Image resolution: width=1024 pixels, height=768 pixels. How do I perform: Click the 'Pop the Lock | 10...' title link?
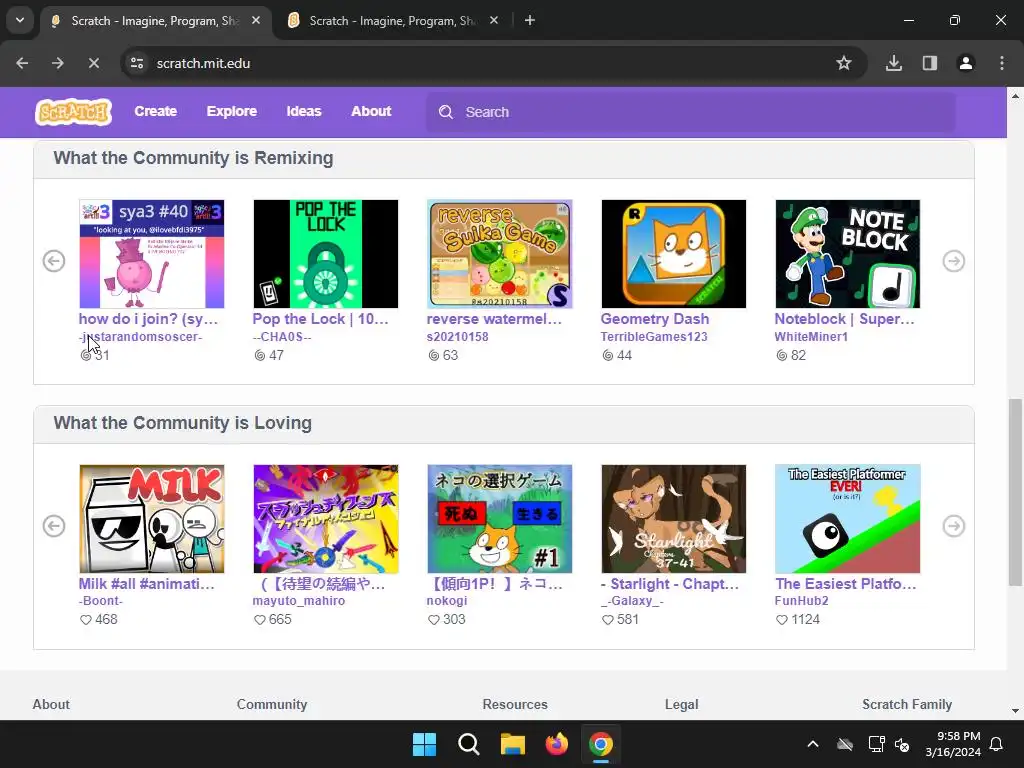[321, 319]
